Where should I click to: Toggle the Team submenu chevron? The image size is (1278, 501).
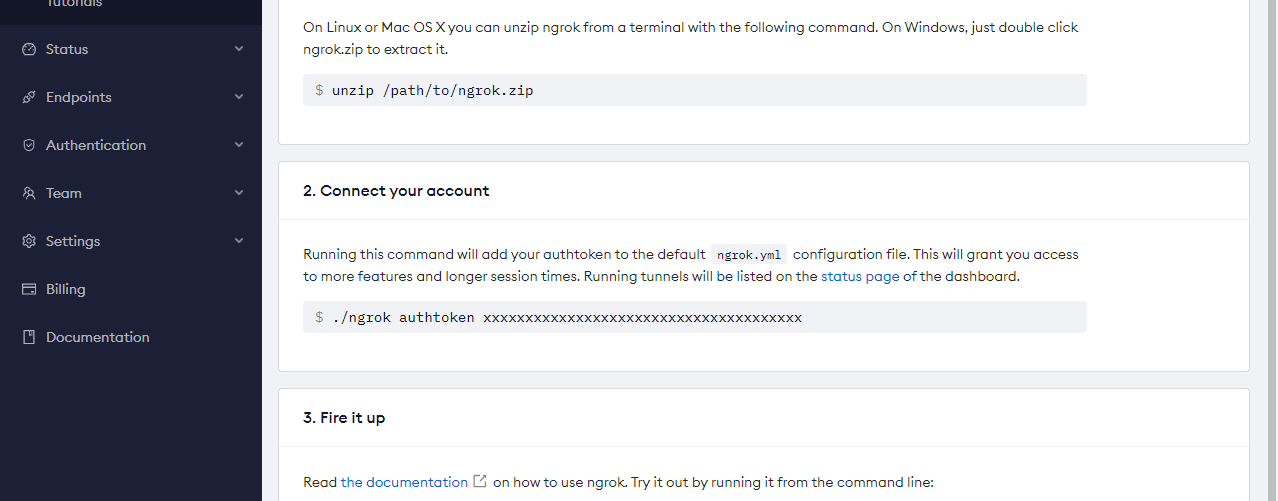(x=239, y=193)
